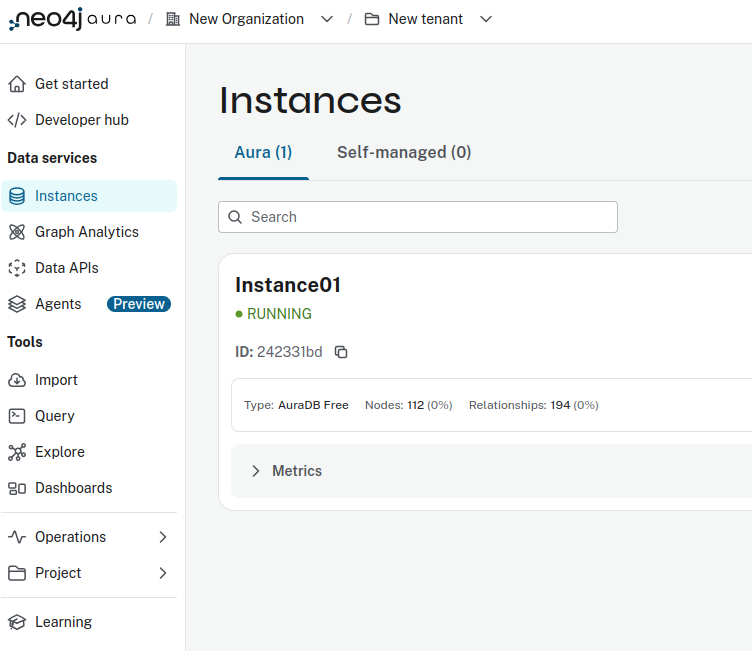Open Graph Analytics from the sidebar
Screen dimensions: 752x651
click(86, 232)
